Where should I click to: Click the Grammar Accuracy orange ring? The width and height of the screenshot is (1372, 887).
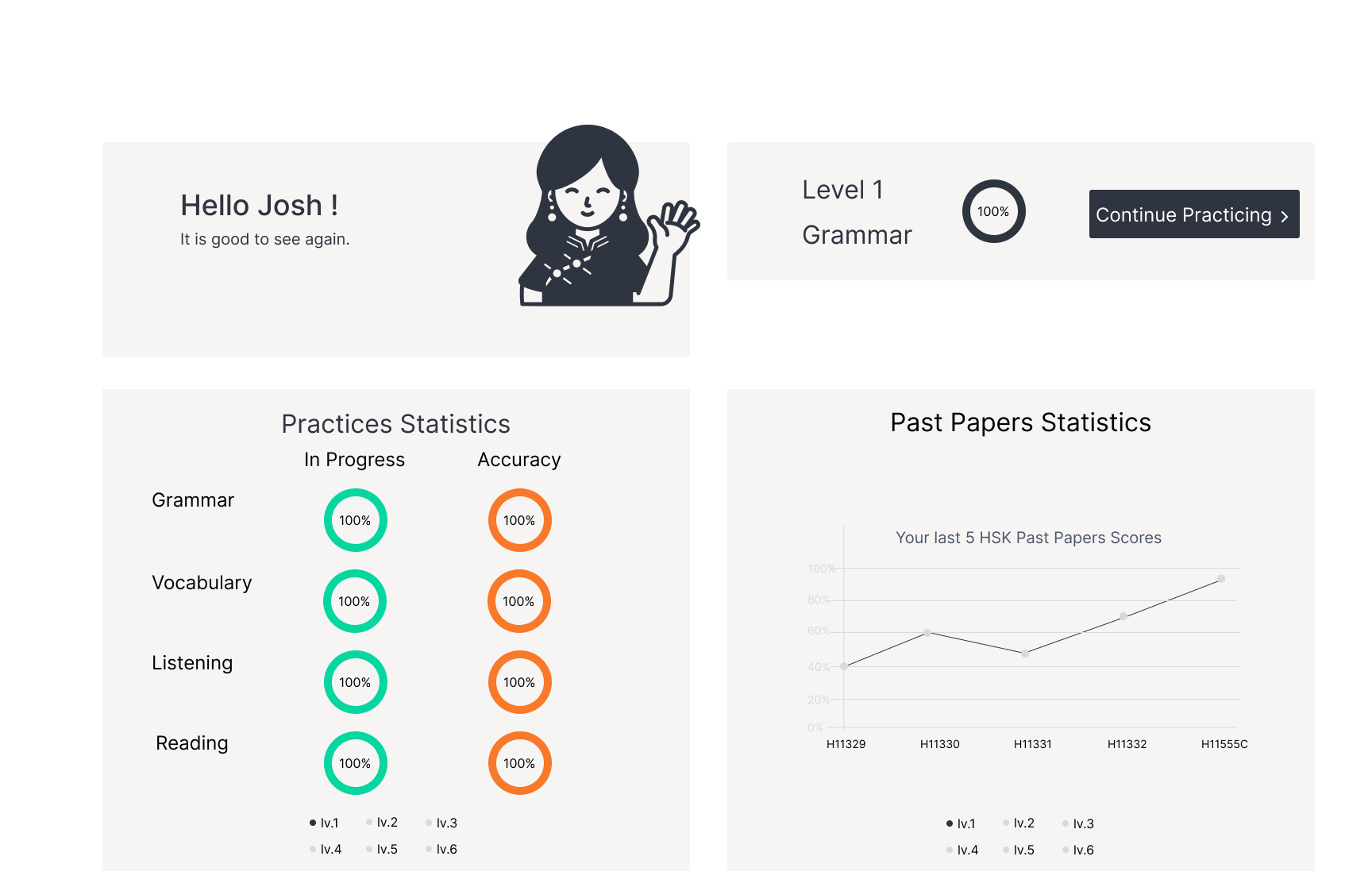click(x=519, y=520)
